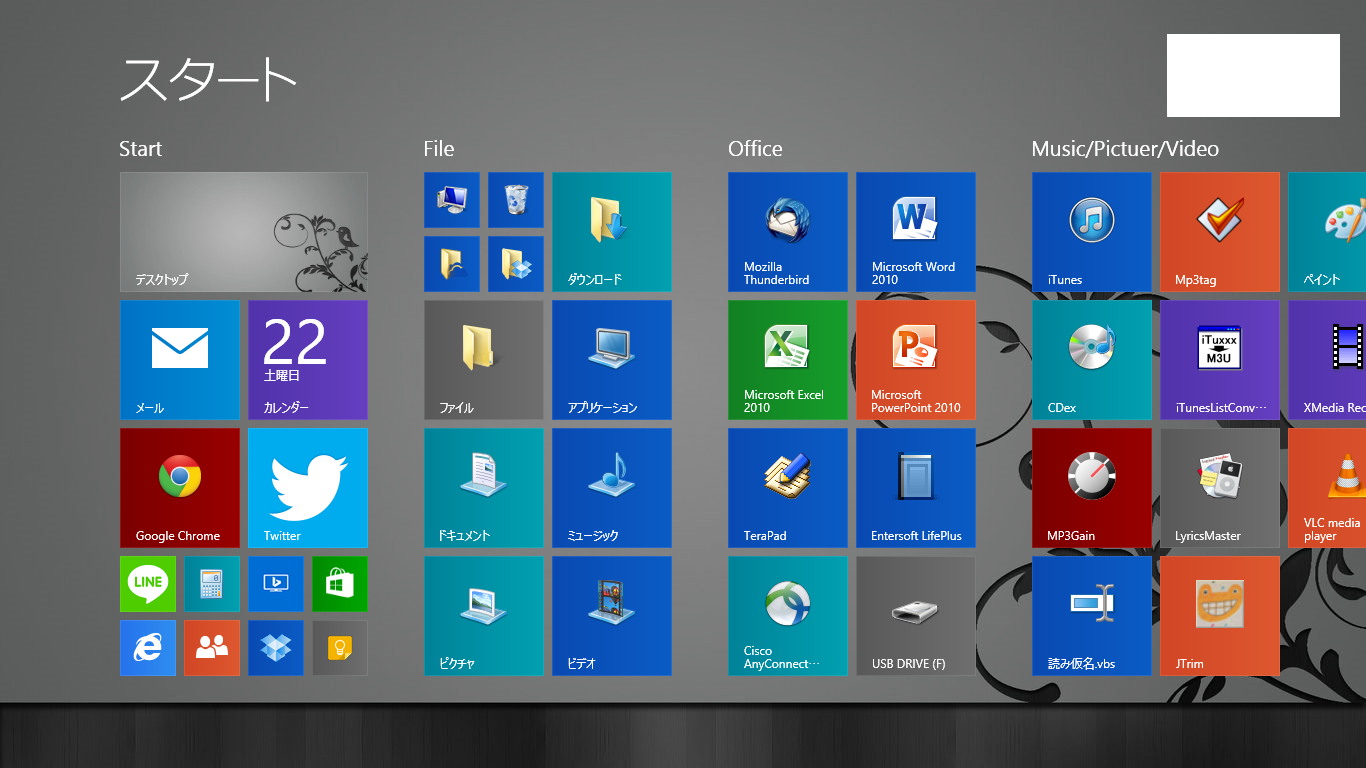
Task: Open the Computer small tile
Action: (x=452, y=200)
